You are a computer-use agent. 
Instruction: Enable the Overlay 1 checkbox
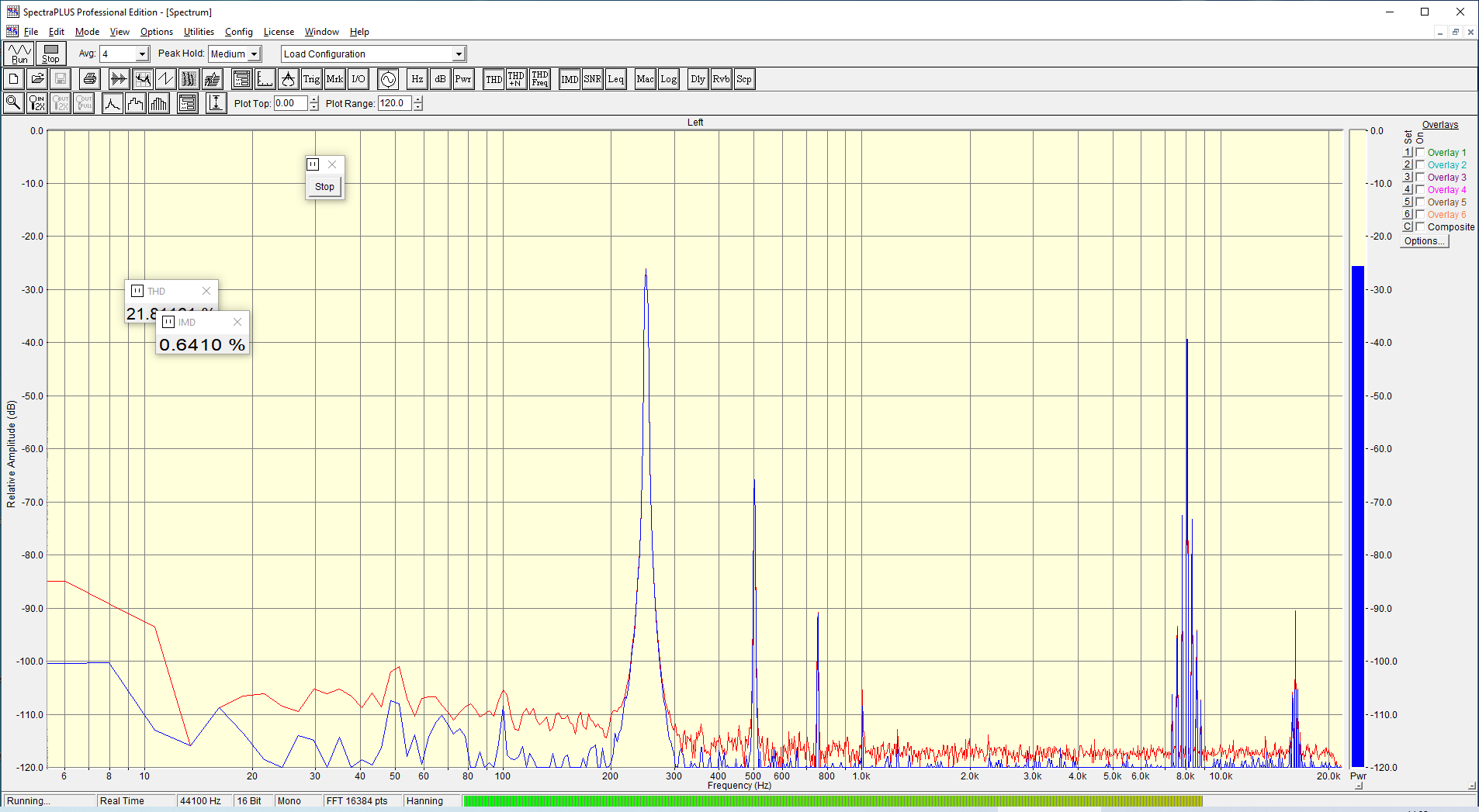click(1420, 153)
